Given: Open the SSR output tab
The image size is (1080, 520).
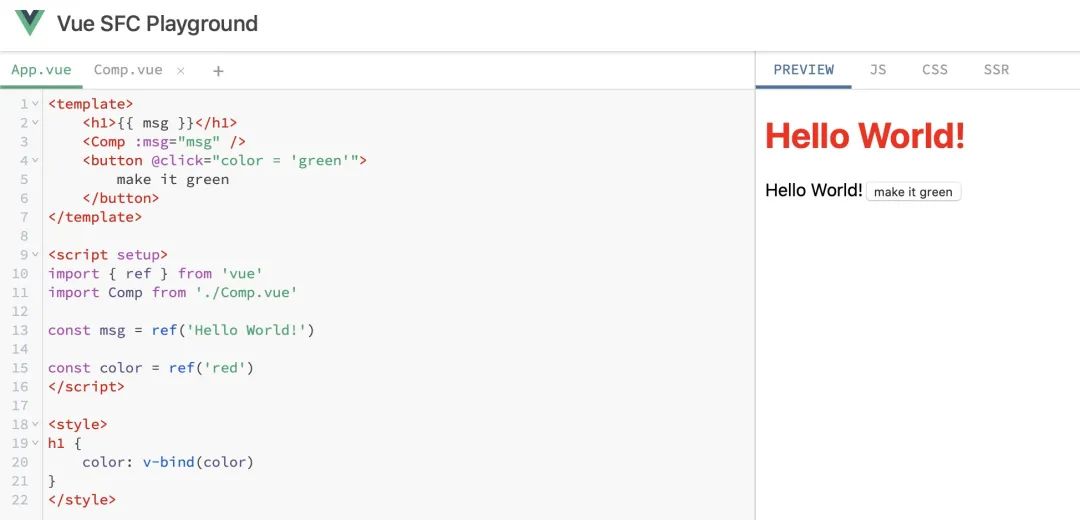Looking at the screenshot, I should (996, 70).
